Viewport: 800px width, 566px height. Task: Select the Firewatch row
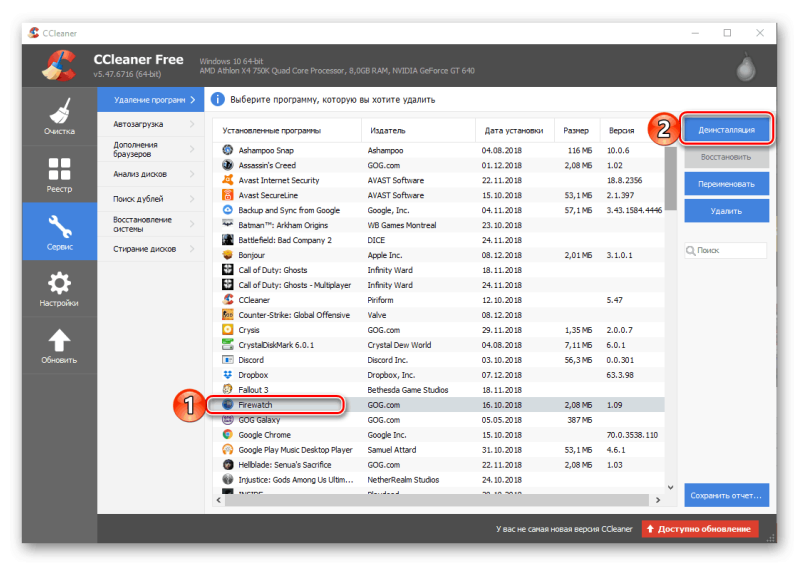439,405
